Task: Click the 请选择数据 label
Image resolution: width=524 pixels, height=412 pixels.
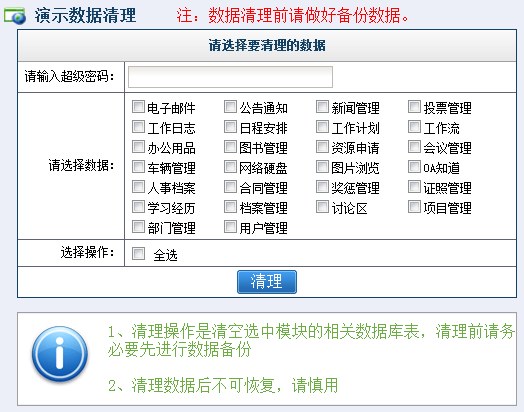Action: 81,165
